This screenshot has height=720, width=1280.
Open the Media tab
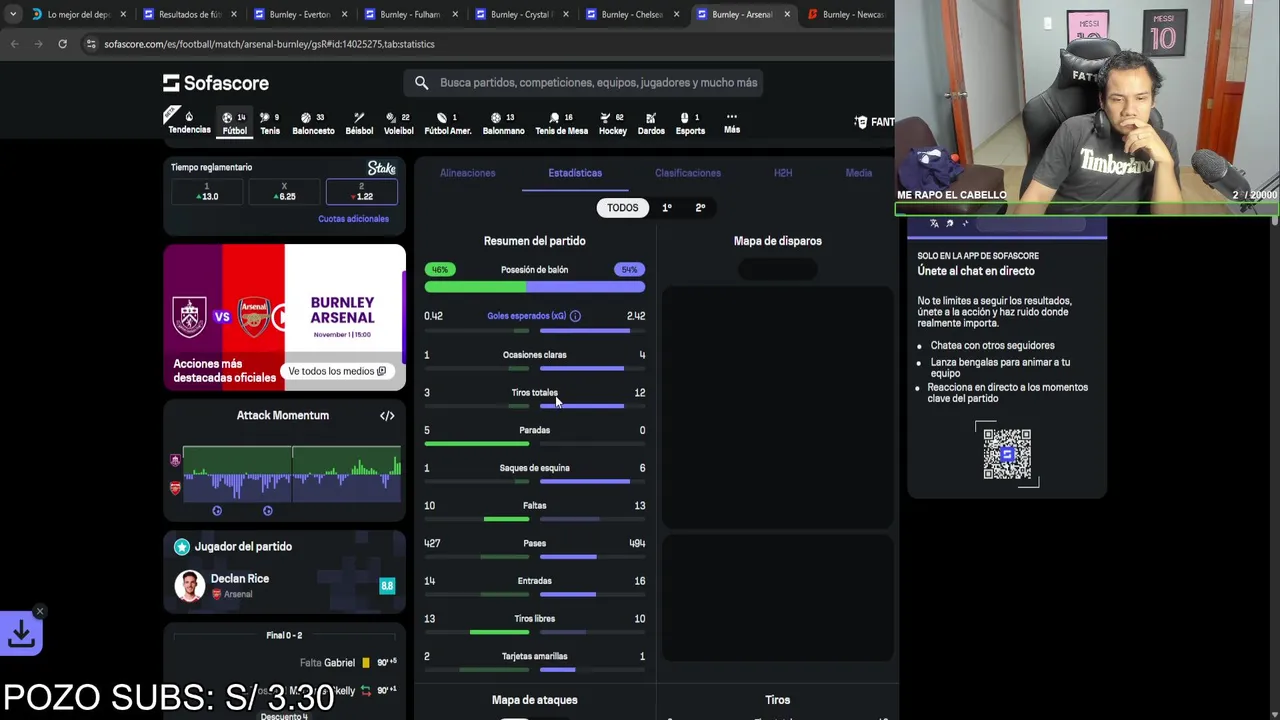click(x=859, y=173)
